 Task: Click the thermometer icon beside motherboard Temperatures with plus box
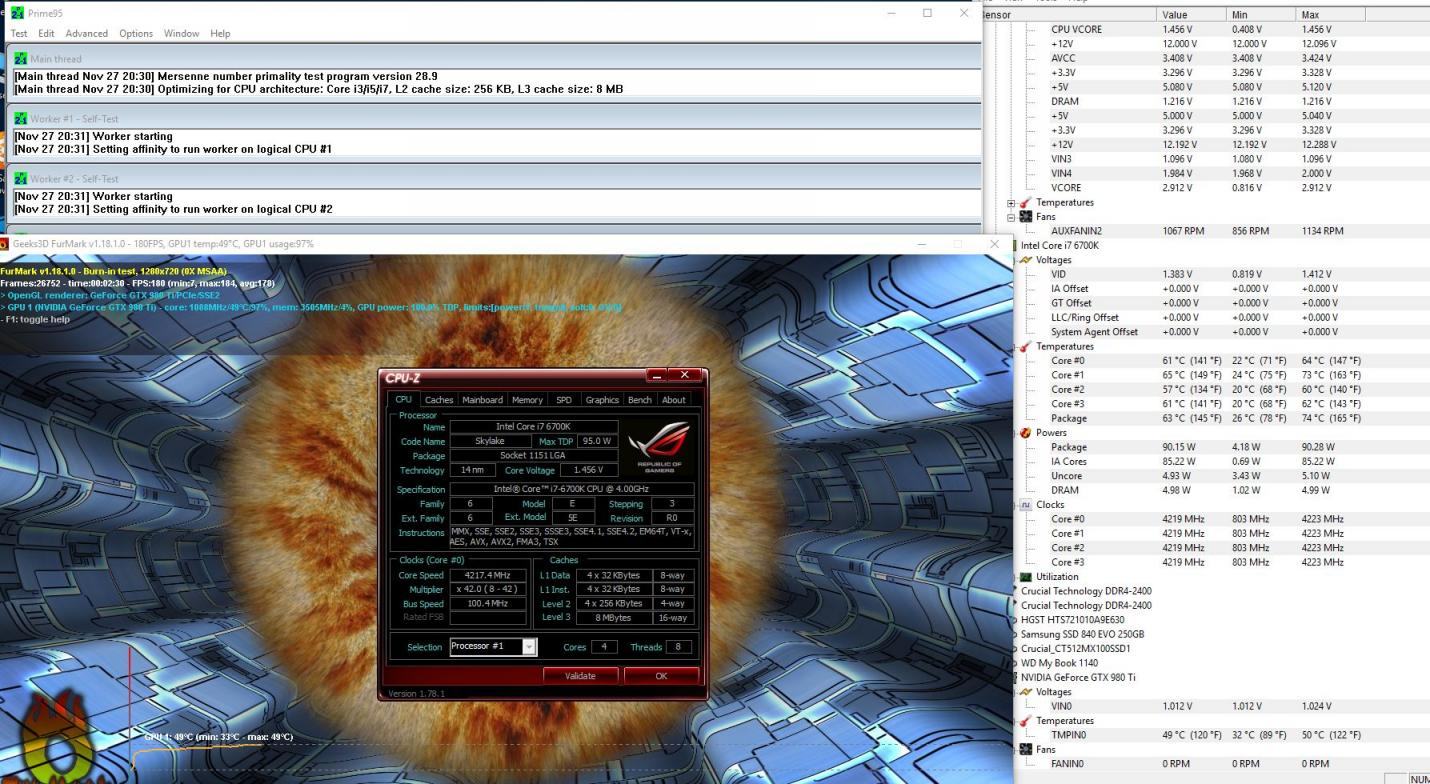(x=1025, y=203)
